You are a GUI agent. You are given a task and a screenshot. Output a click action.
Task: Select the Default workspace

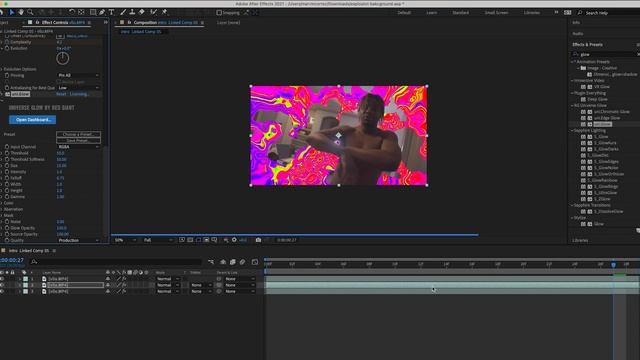pos(404,13)
